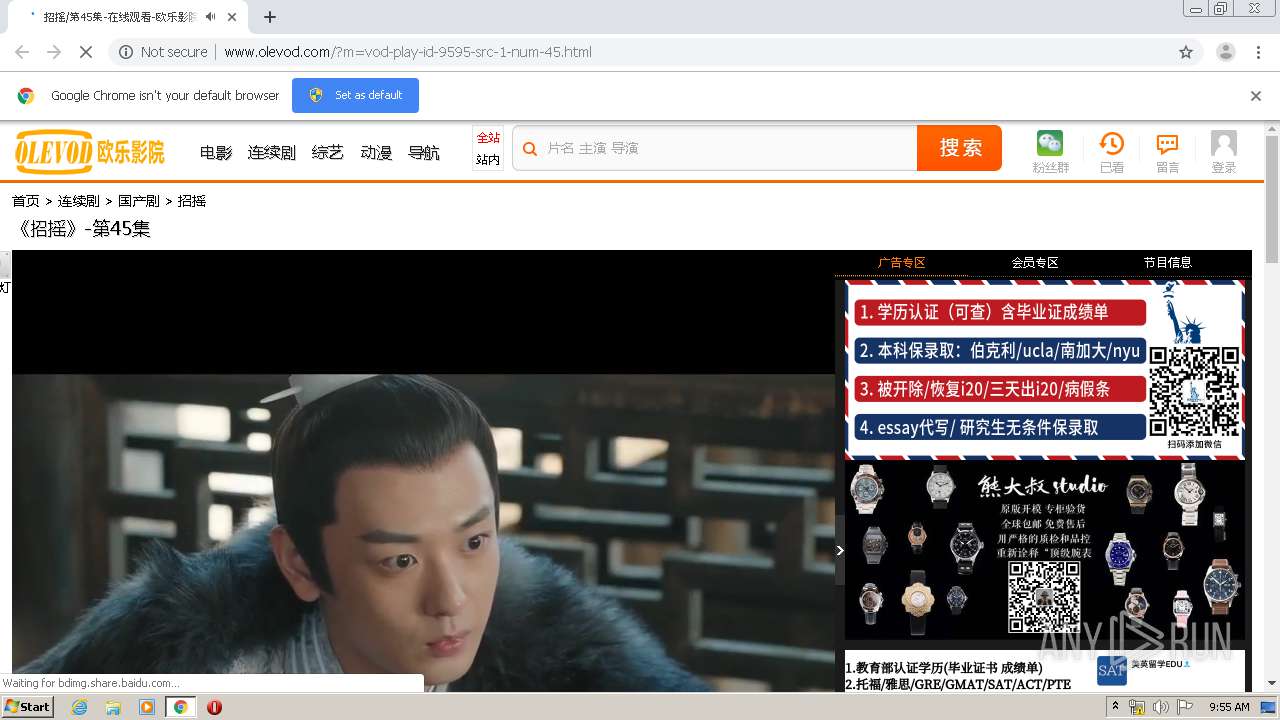
Task: Click the volume tray icon
Action: click(1160, 707)
